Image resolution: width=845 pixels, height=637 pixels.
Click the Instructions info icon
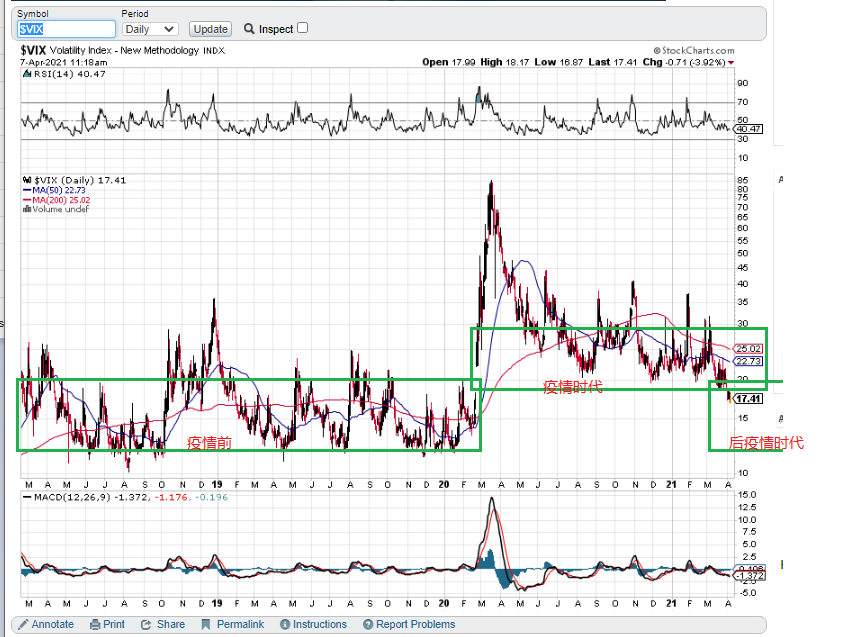(284, 624)
